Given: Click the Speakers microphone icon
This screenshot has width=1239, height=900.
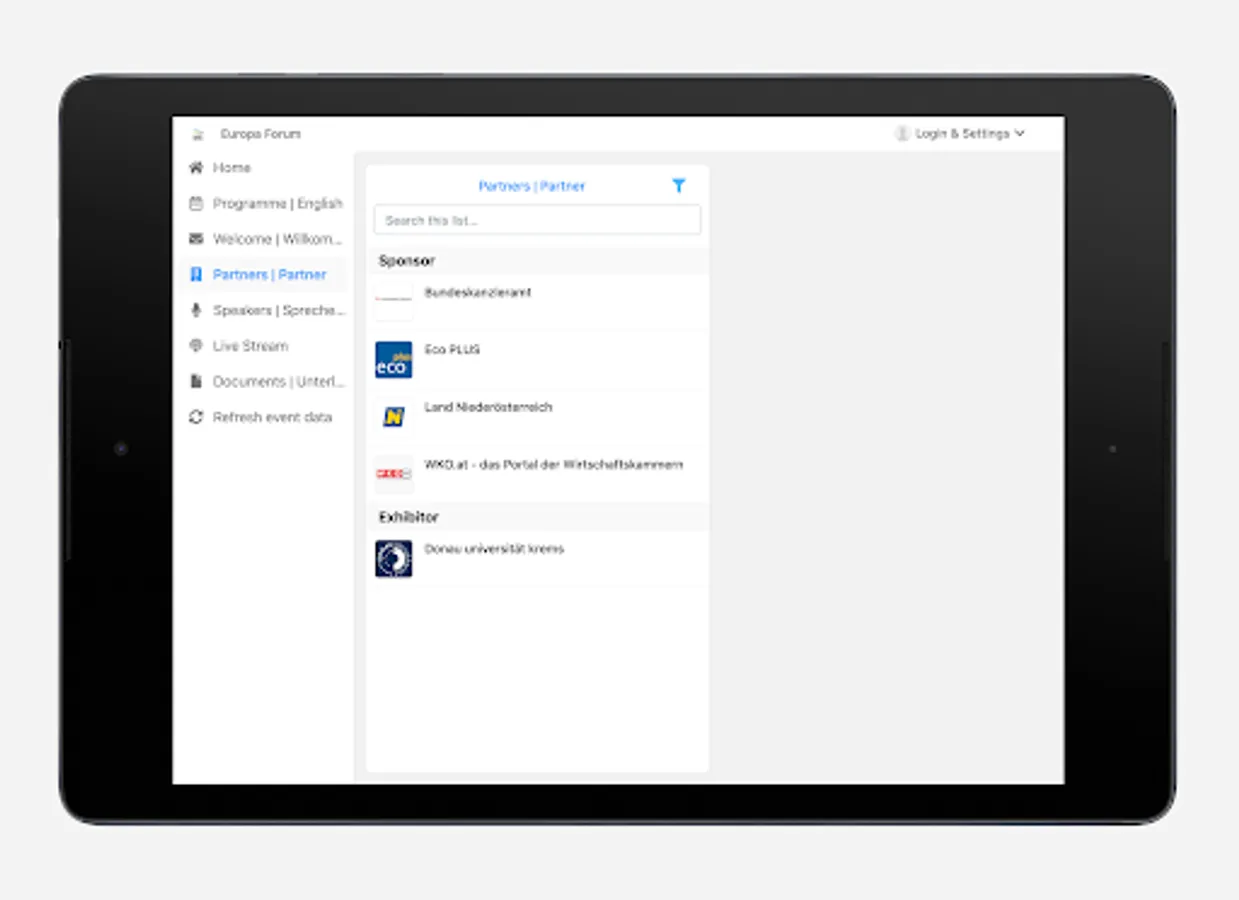Looking at the screenshot, I should tap(195, 310).
